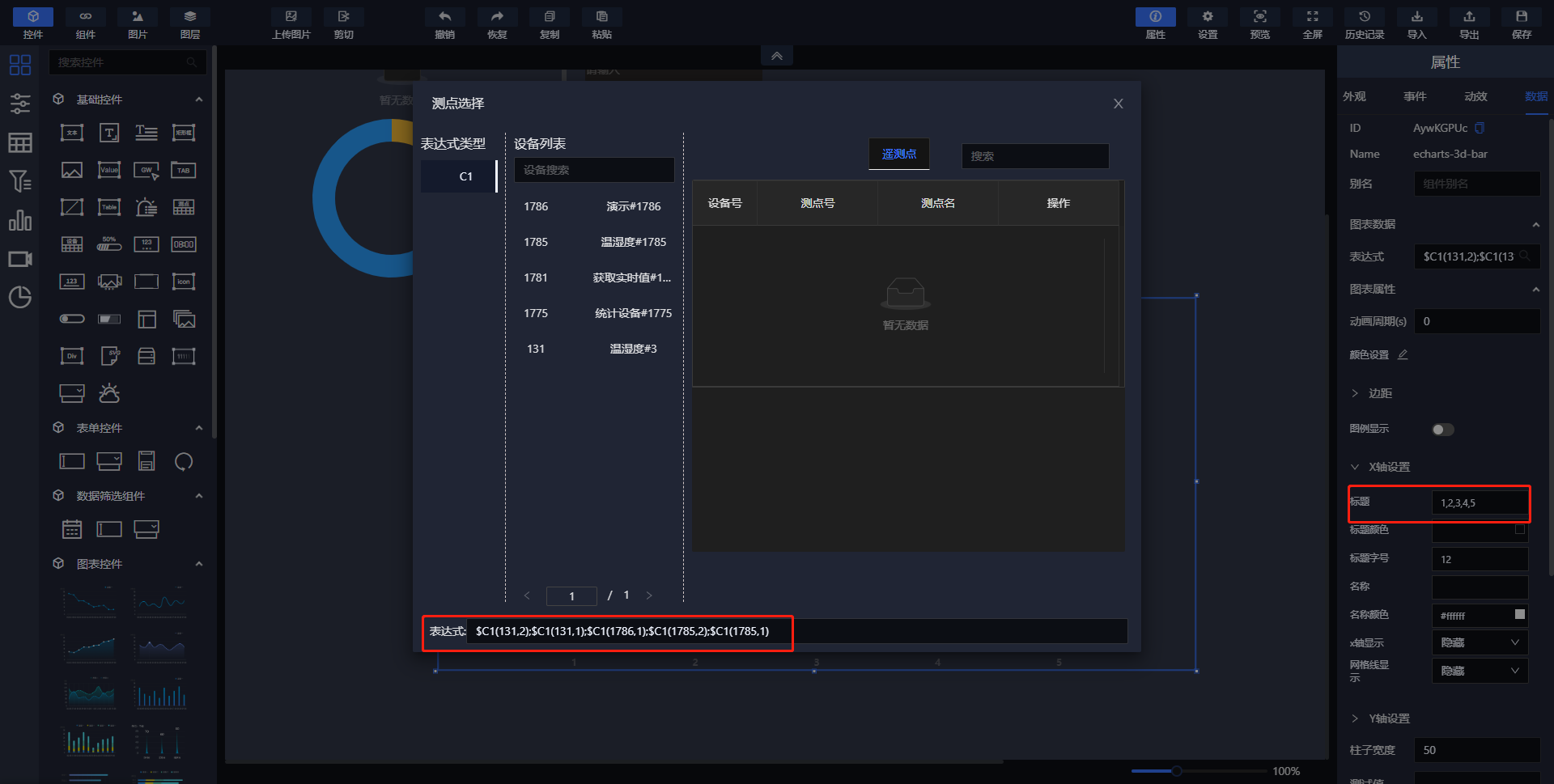Viewport: 1554px width, 784px height.
Task: Select the video camera category icon in left rail
Action: coord(20,259)
